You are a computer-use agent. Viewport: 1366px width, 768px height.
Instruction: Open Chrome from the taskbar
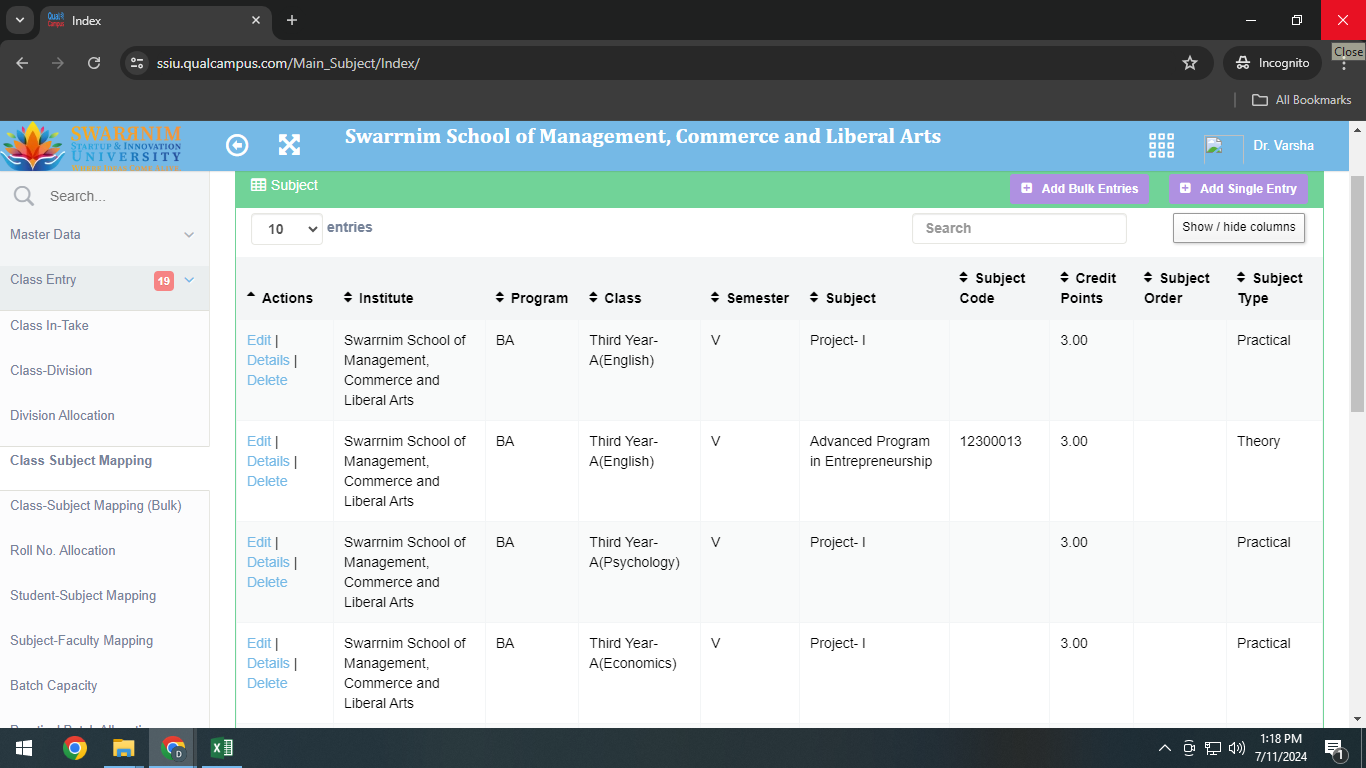74,748
